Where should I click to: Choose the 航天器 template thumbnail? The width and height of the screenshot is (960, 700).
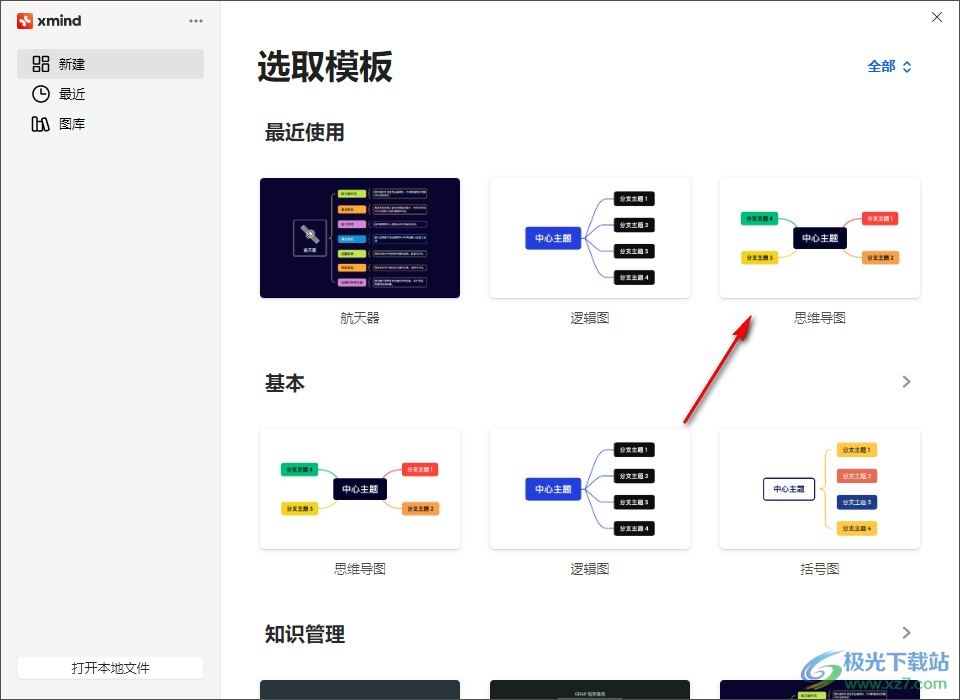click(360, 238)
